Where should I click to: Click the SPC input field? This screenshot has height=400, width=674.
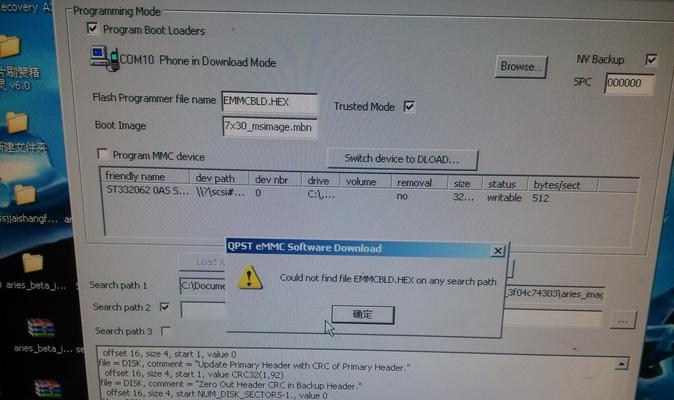(x=629, y=83)
